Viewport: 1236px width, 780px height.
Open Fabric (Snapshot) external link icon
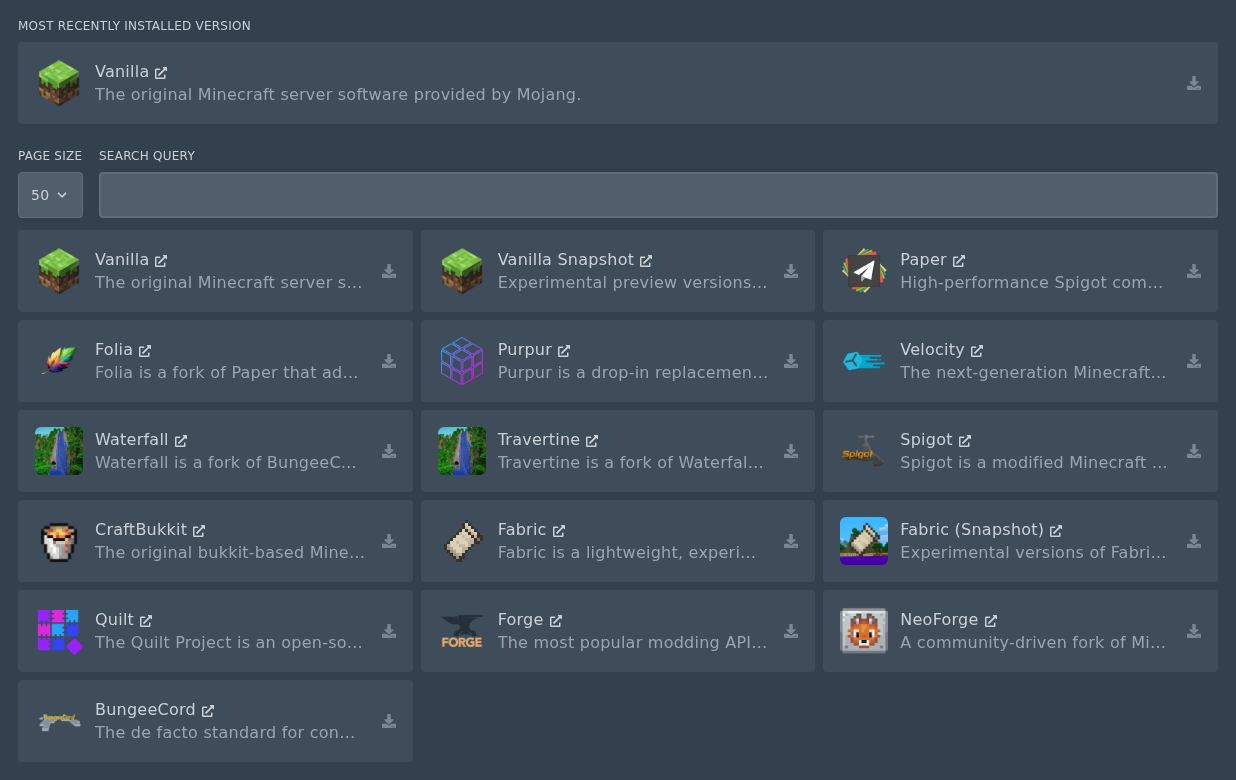click(1056, 531)
